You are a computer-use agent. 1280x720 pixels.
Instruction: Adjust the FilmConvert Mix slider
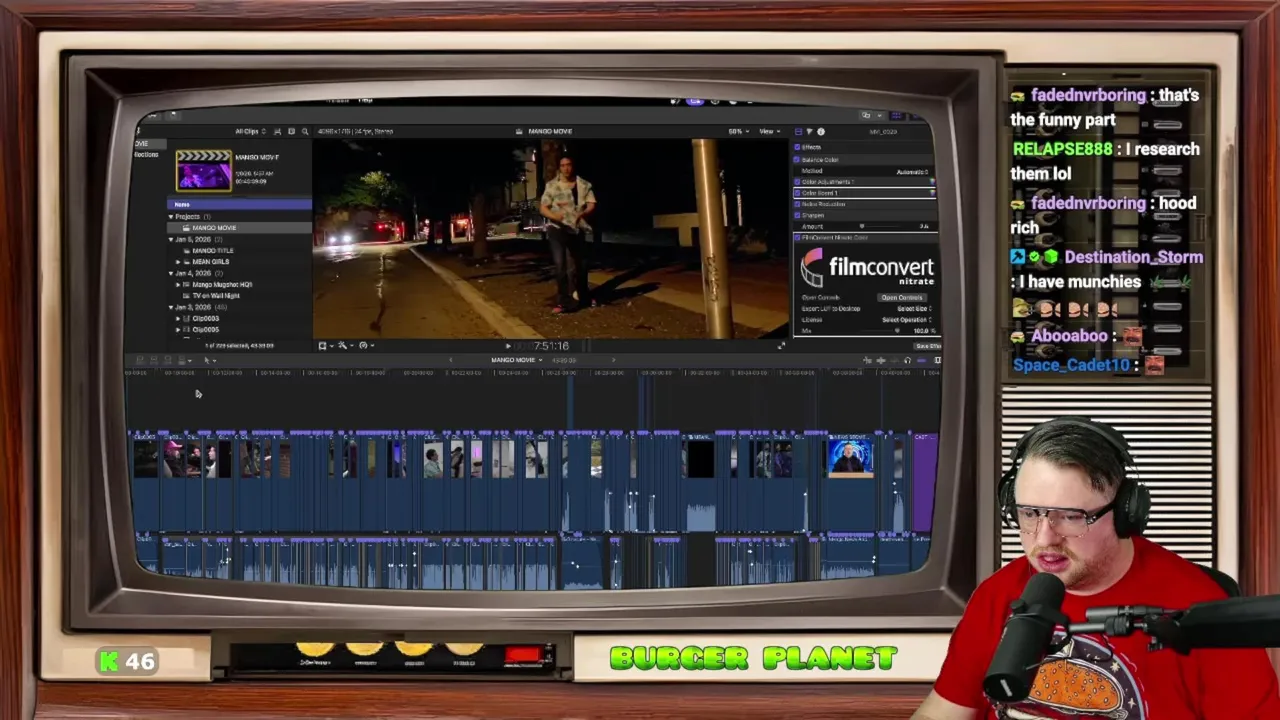click(x=897, y=331)
